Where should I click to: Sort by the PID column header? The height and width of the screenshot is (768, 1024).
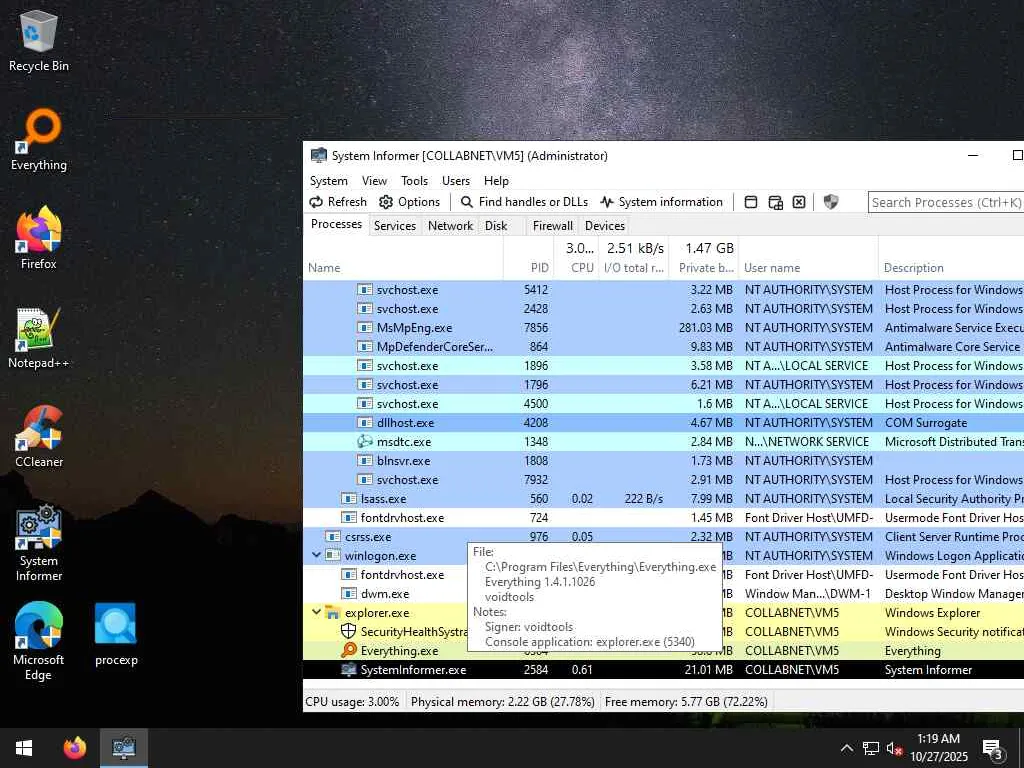[528, 258]
